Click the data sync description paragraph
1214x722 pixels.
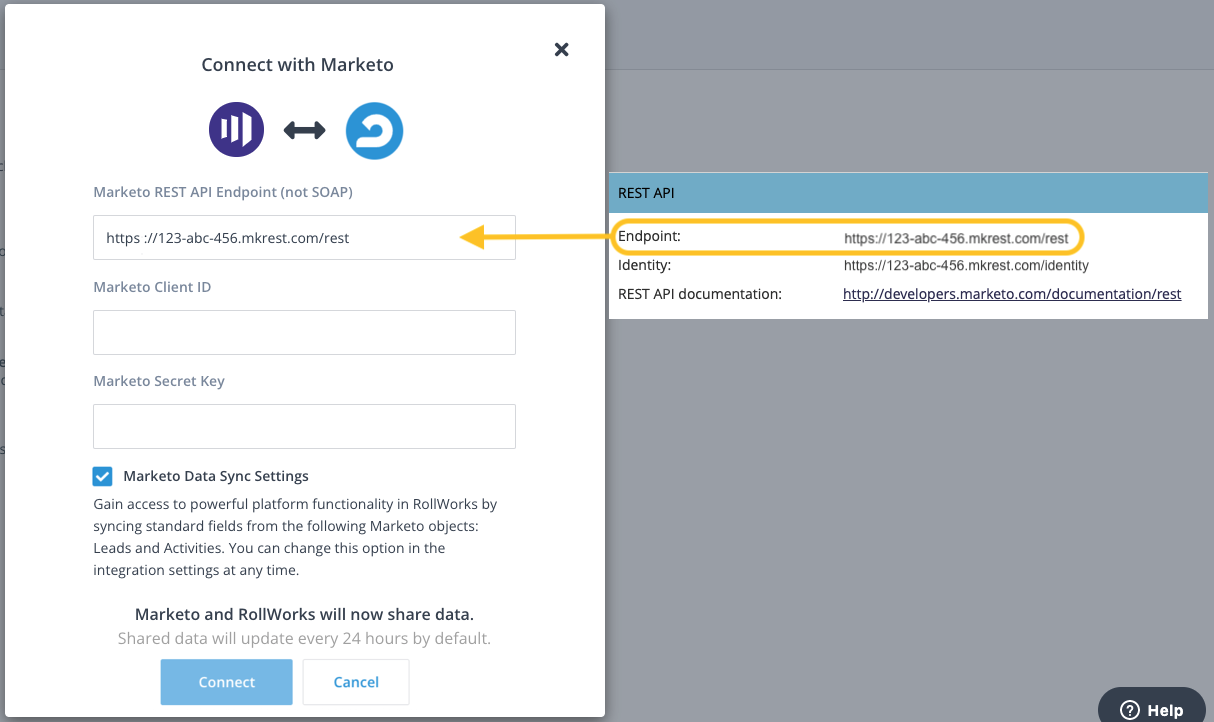tap(296, 537)
